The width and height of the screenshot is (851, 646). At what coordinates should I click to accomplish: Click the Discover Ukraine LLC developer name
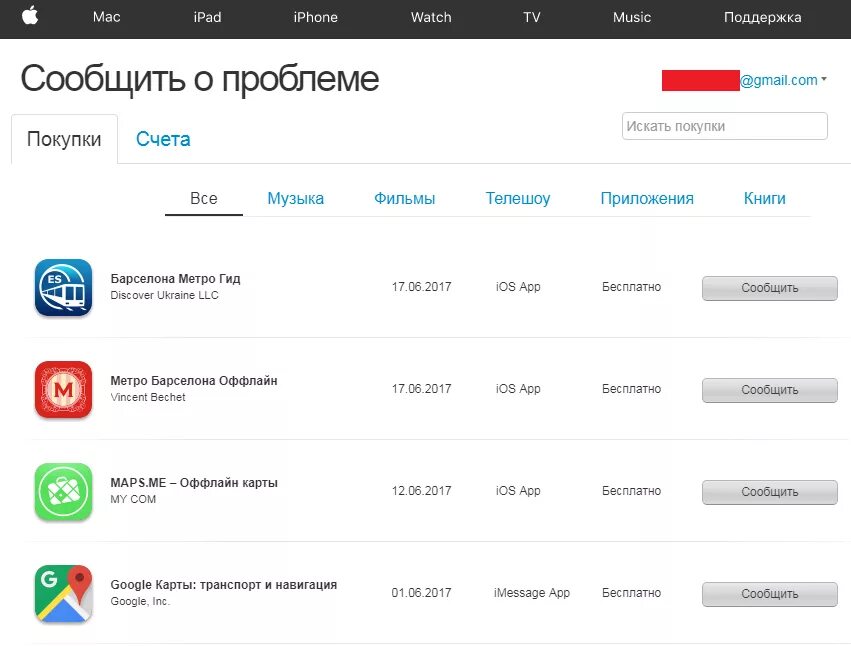pos(164,295)
